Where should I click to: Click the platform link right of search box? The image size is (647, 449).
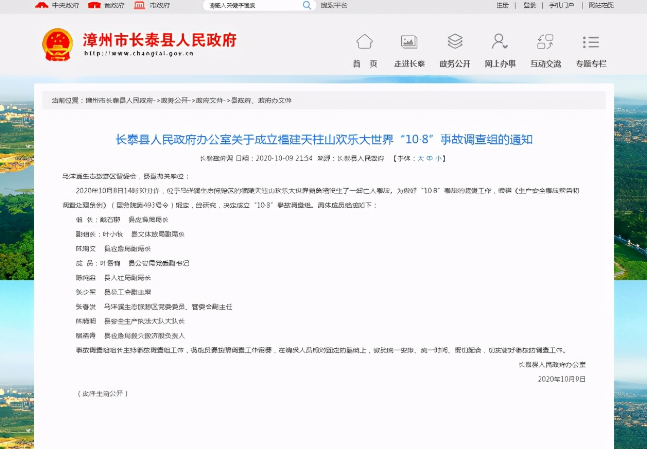[334, 5]
